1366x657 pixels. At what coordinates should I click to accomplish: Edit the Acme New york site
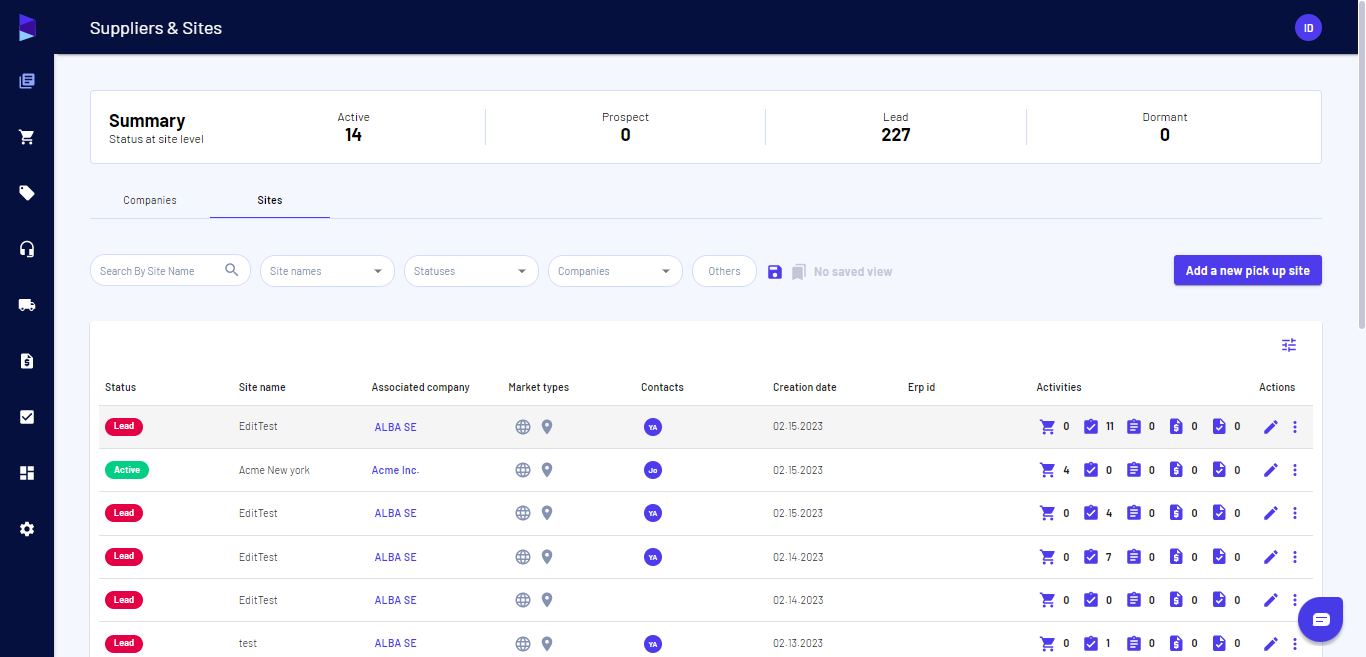1271,470
